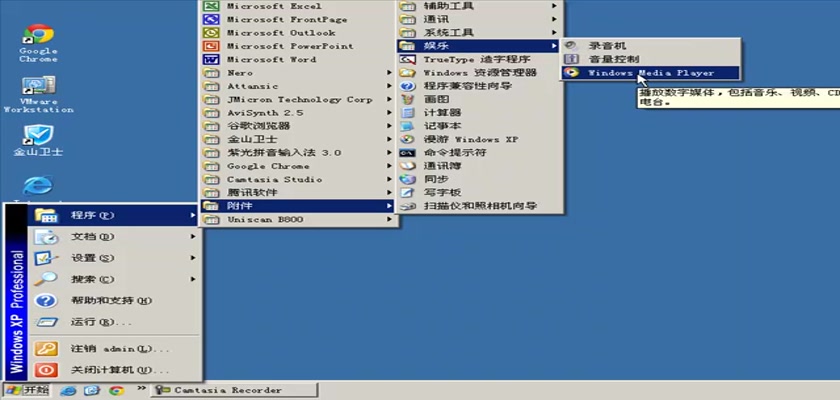
Task: Open Google Chrome desktop shortcut
Action: tap(38, 43)
